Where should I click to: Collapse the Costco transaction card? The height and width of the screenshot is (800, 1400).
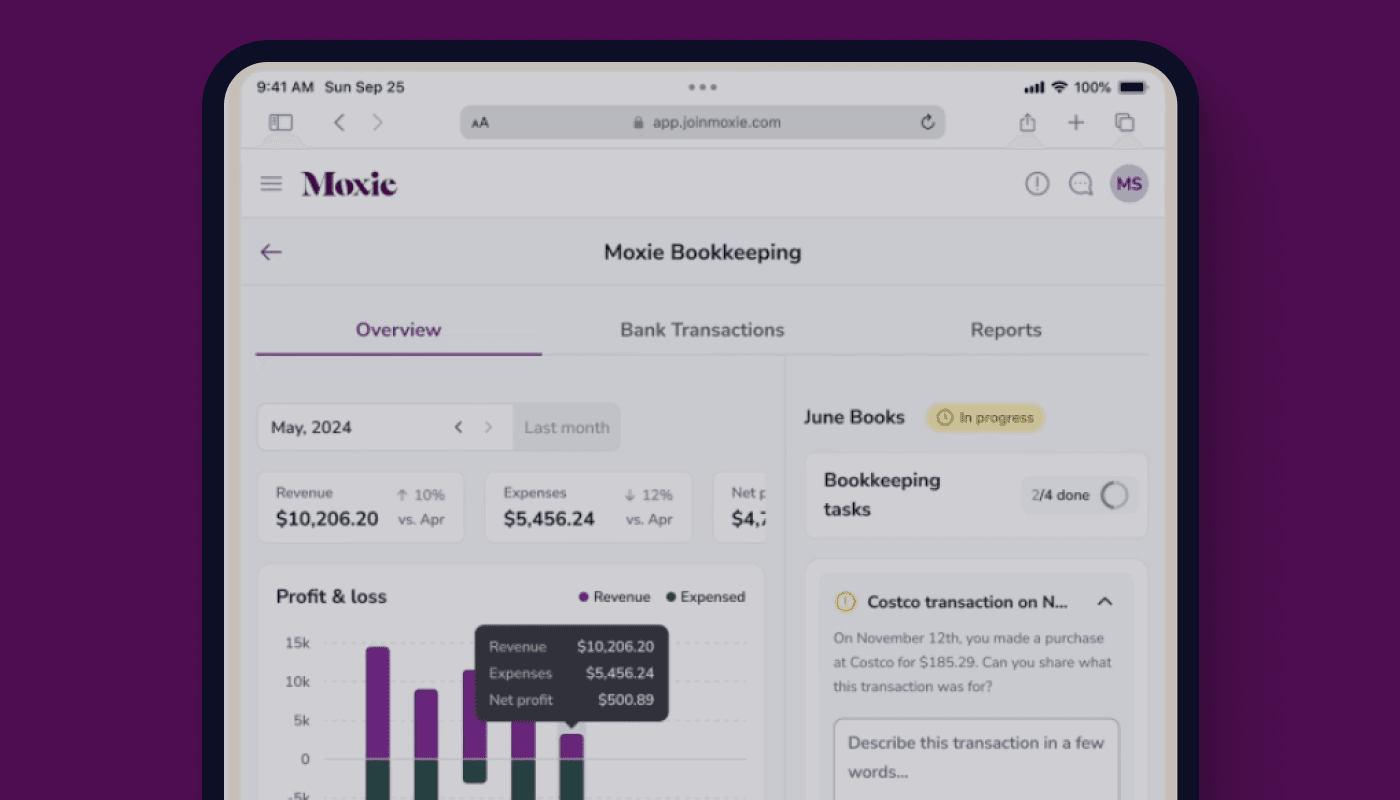(1105, 602)
